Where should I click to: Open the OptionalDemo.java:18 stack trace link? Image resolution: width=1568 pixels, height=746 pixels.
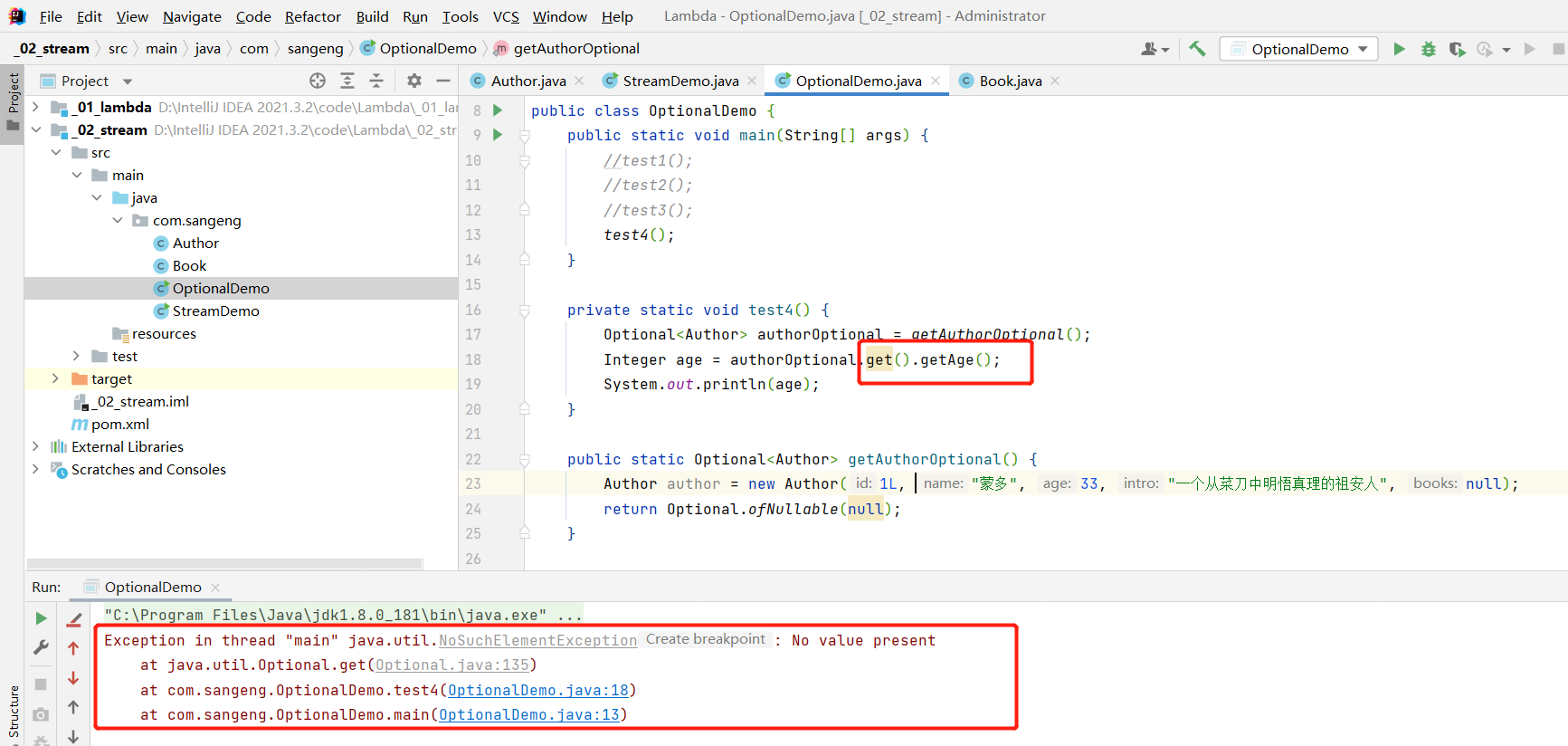click(537, 691)
